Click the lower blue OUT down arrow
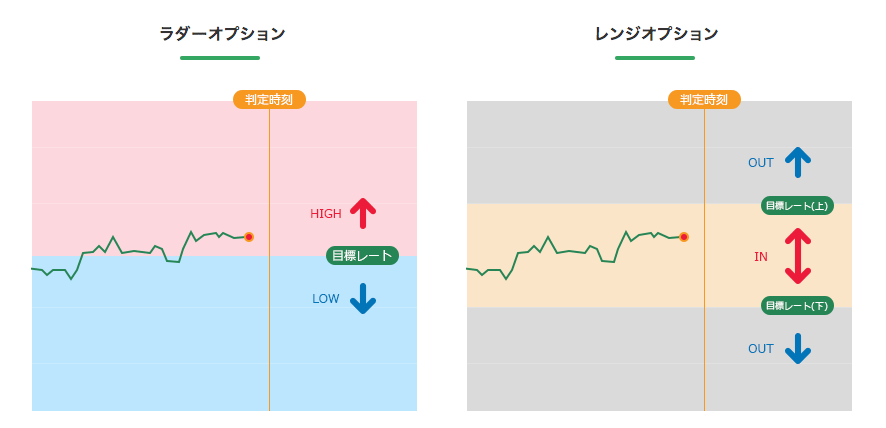The height and width of the screenshot is (428, 886). pyautogui.click(x=798, y=348)
